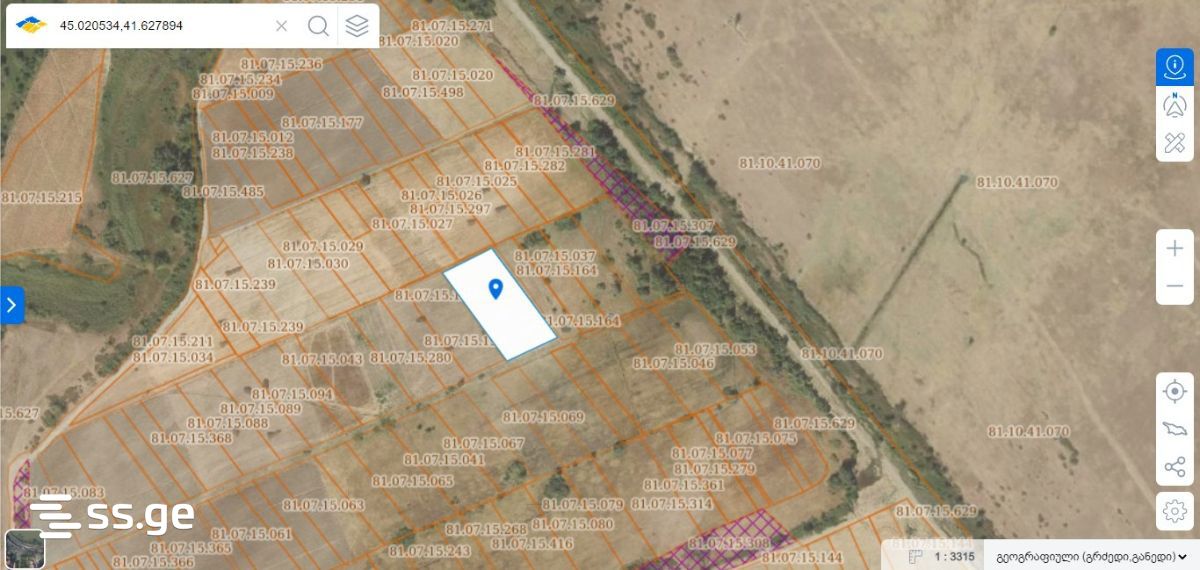Select parcel labeled 81.07.15.053
Image resolution: width=1200 pixels, height=570 pixels.
tap(715, 350)
